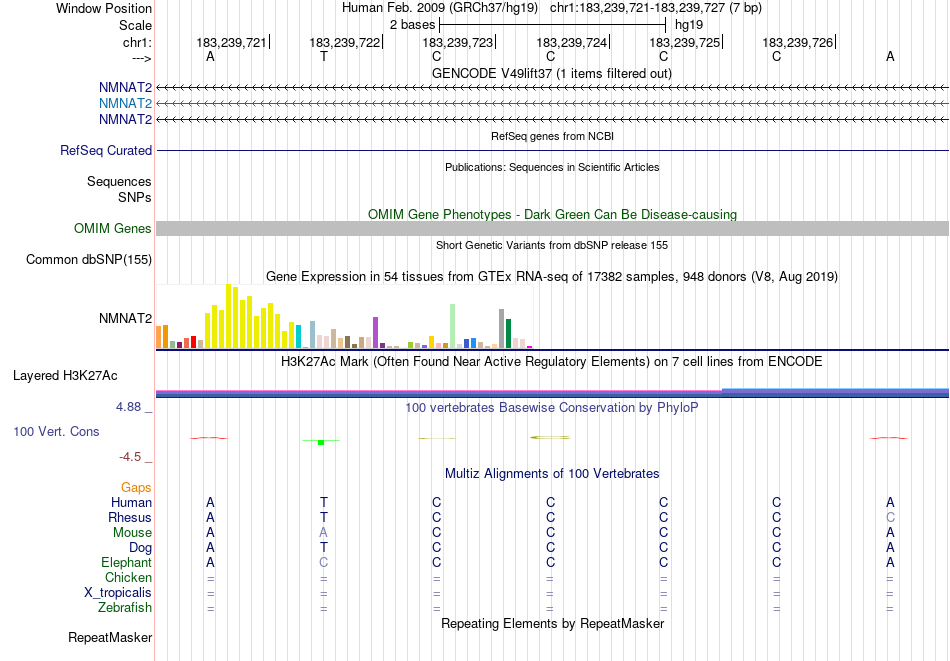This screenshot has width=950, height=661.
Task: Open Short Genetic Variants dbSNP 155 title
Action: coord(552,245)
